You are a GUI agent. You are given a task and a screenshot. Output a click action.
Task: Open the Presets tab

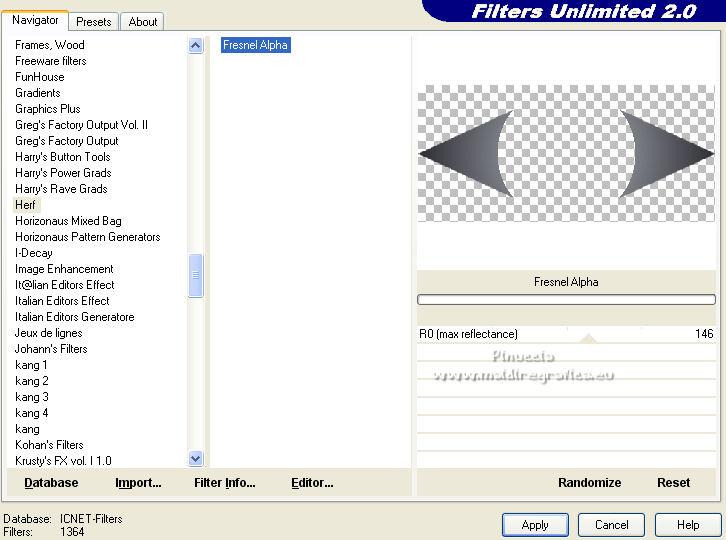click(94, 22)
